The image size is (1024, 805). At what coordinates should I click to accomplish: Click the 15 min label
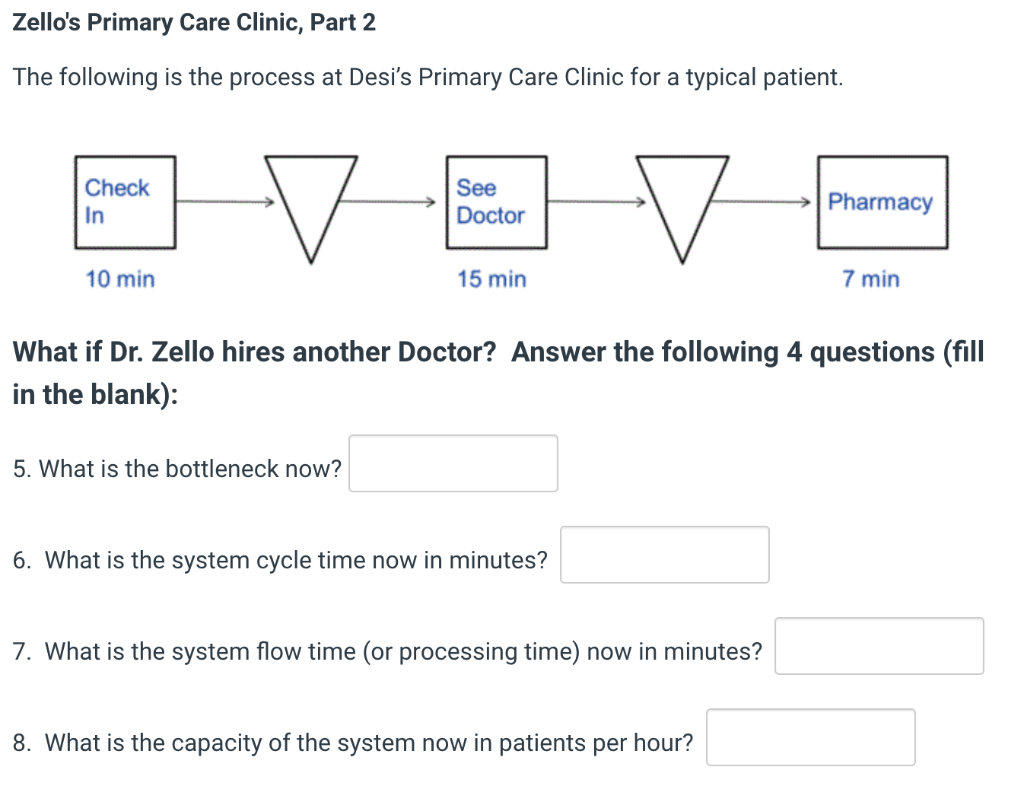pyautogui.click(x=491, y=280)
